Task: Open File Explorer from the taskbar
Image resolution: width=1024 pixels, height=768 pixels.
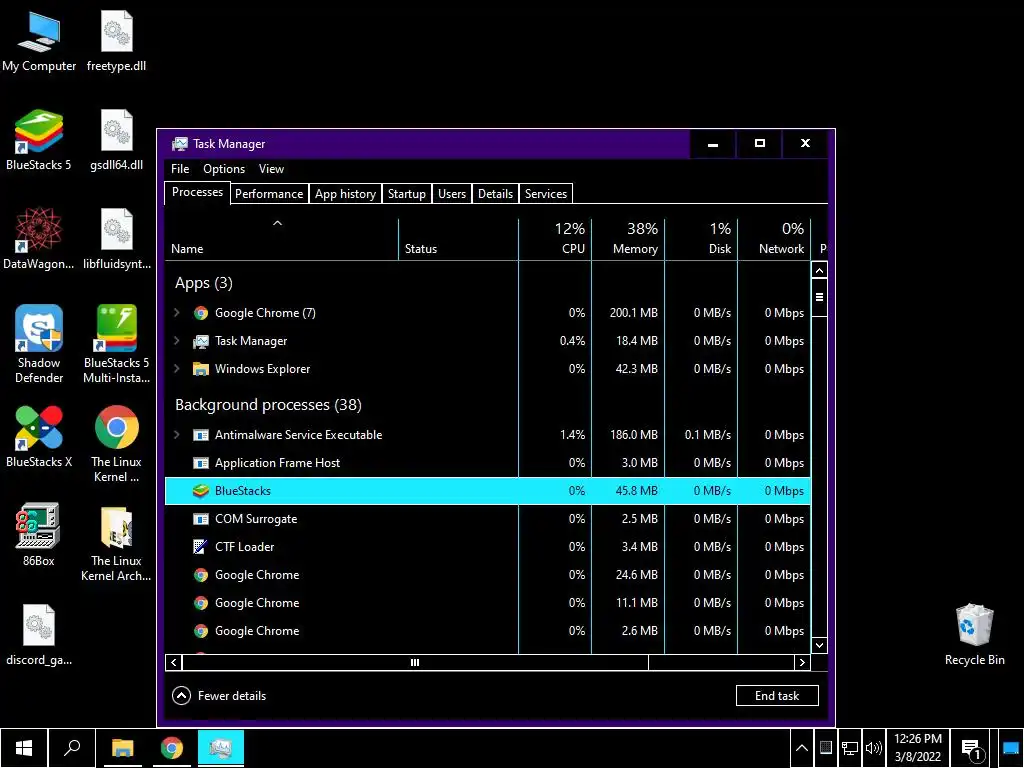Action: pos(122,748)
